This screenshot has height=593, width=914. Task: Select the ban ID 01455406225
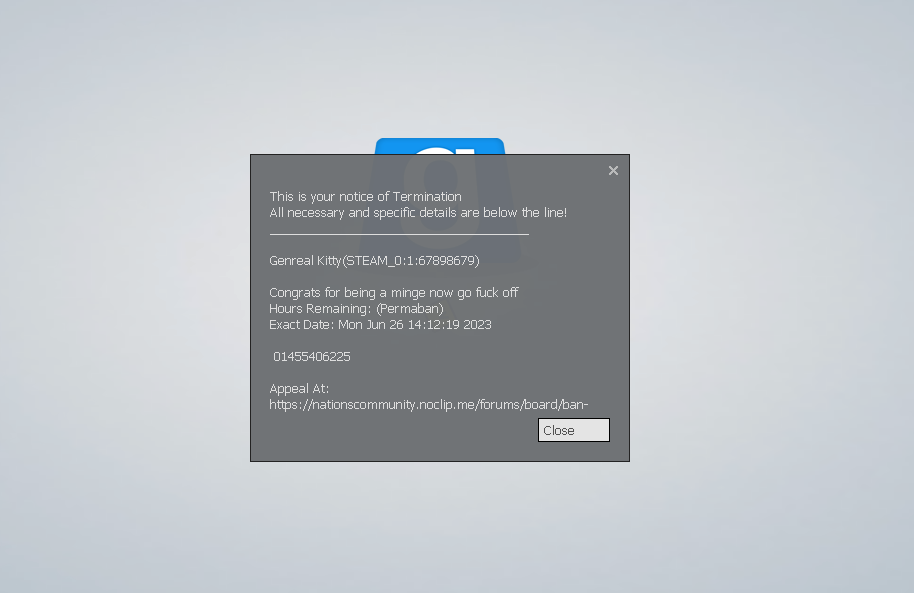312,356
